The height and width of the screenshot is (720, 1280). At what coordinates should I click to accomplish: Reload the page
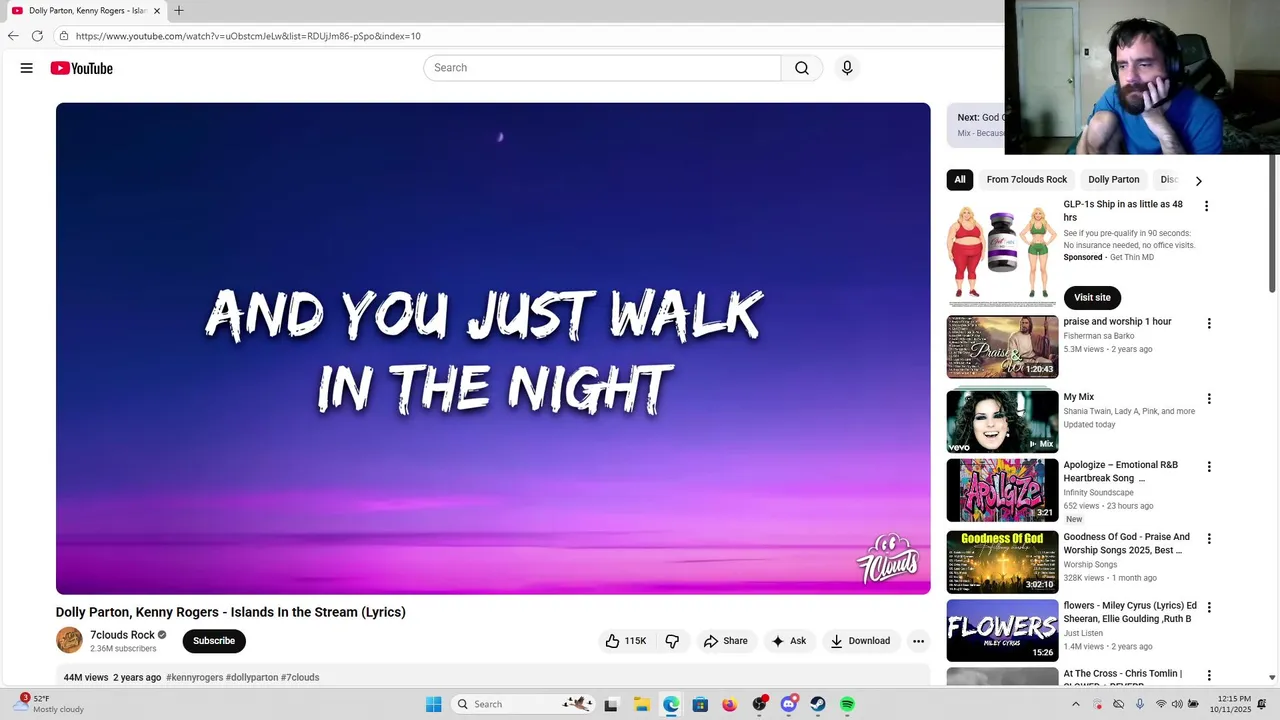click(x=37, y=36)
